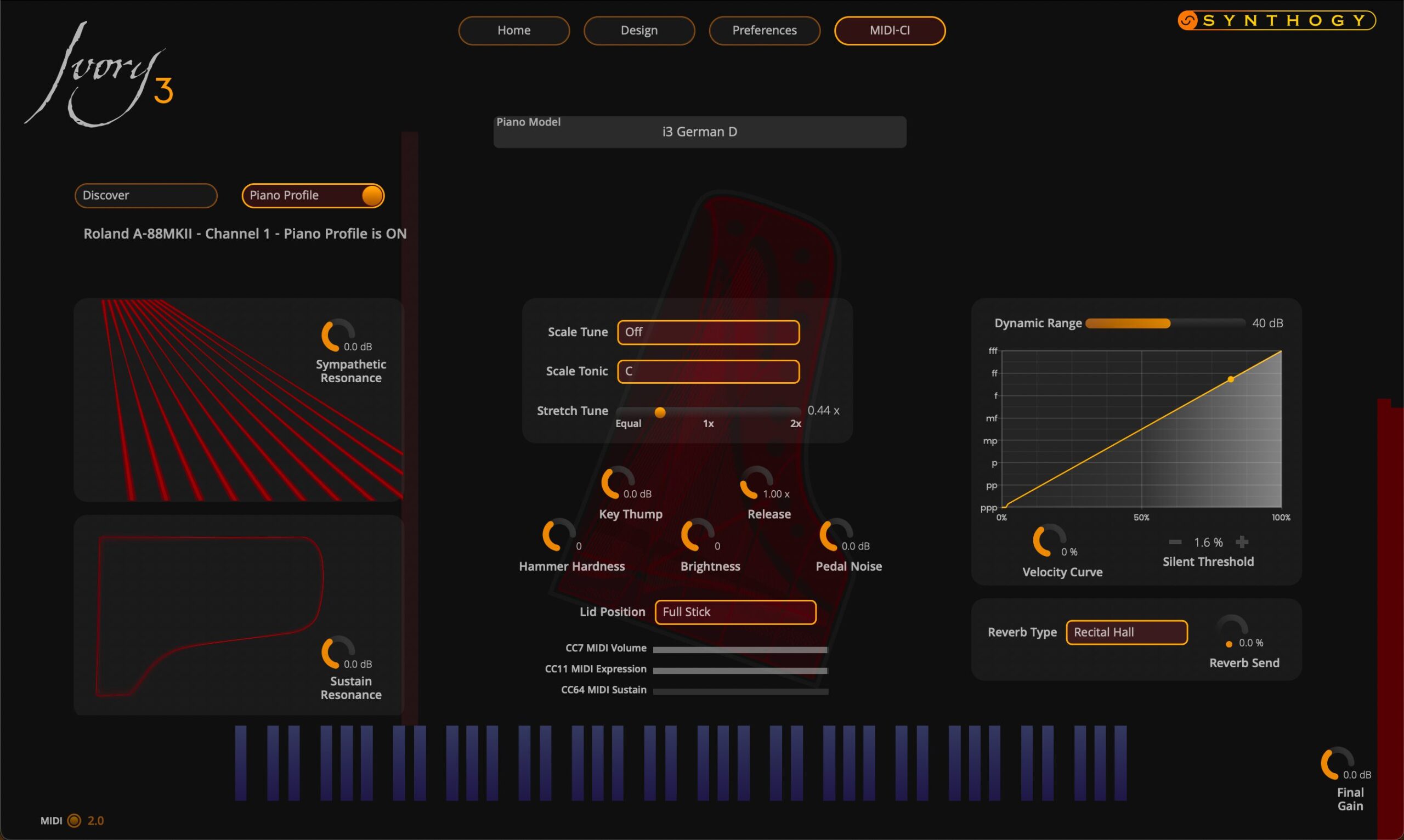The height and width of the screenshot is (840, 1404).
Task: Click the Sympathetic Resonance knob
Action: 338,335
